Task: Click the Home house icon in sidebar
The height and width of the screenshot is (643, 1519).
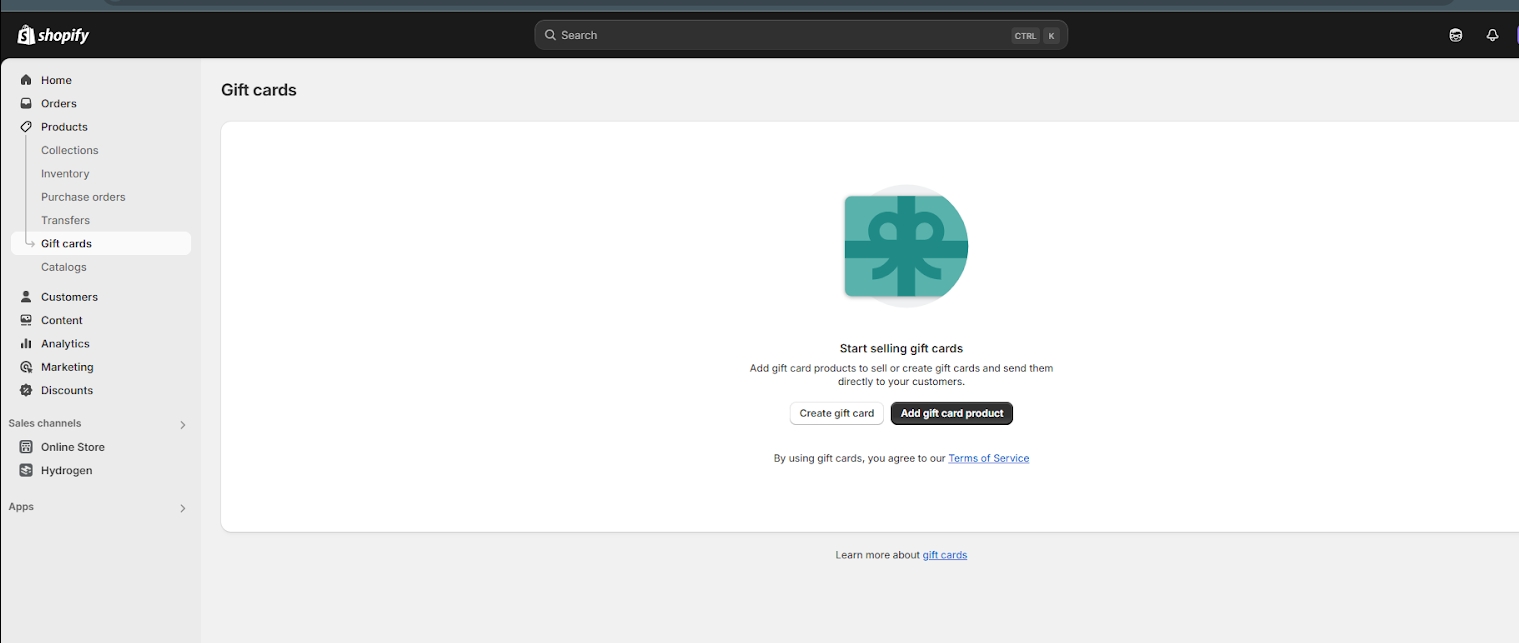Action: (26, 80)
